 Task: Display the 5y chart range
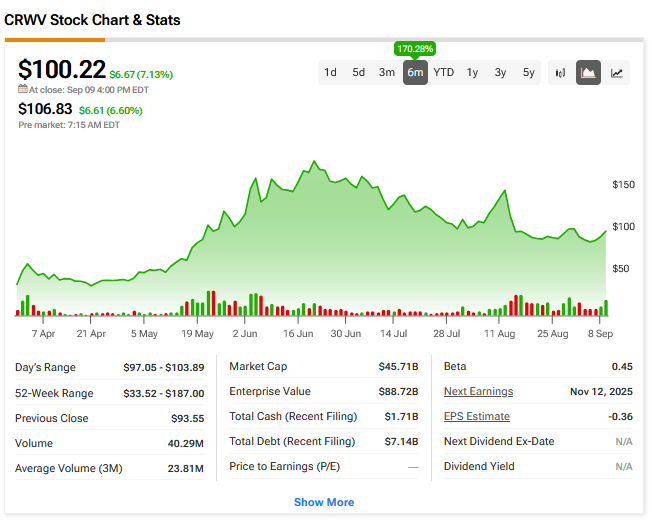click(x=528, y=72)
